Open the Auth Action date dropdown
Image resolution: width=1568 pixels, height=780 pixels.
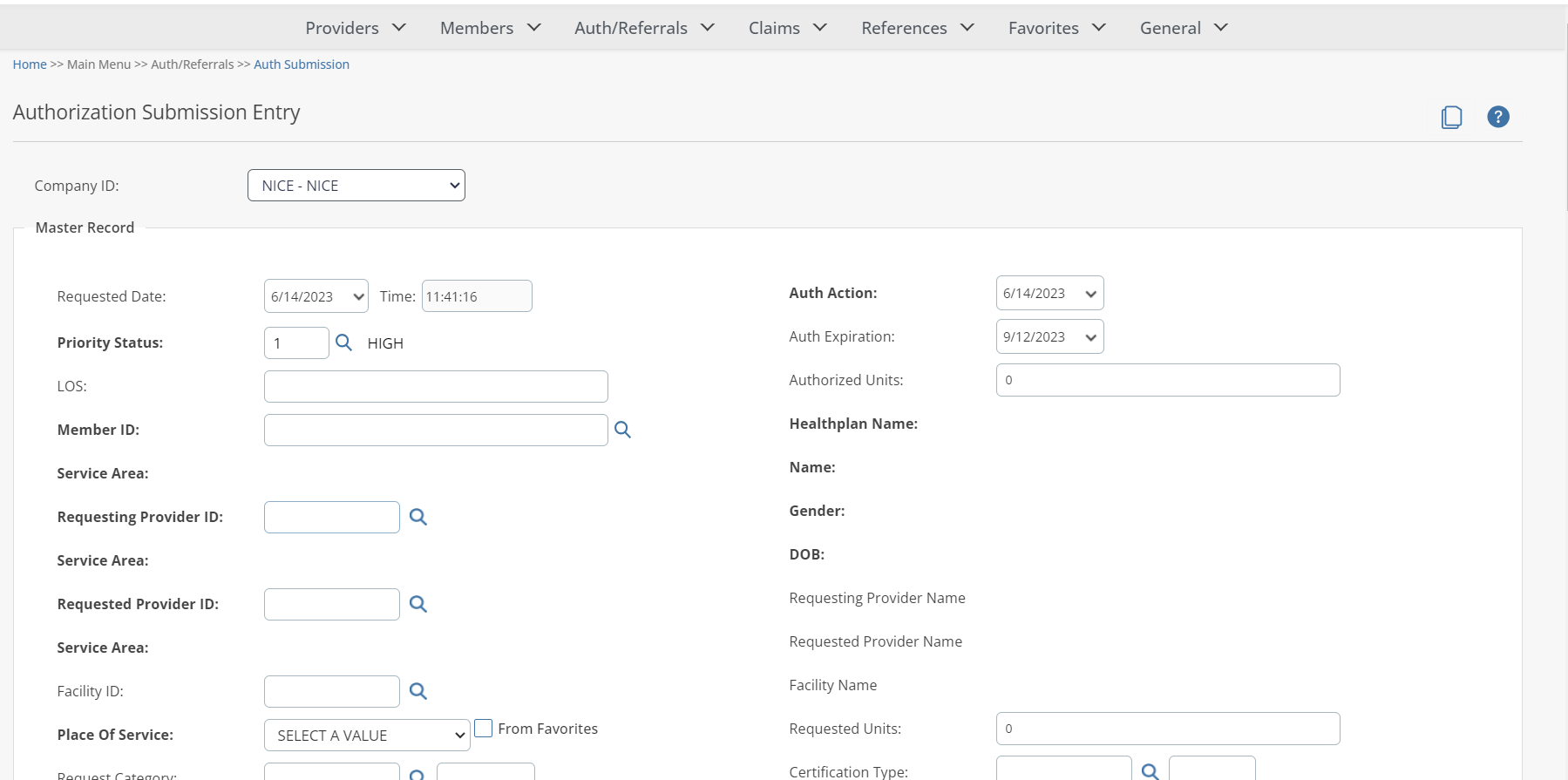(x=1049, y=294)
